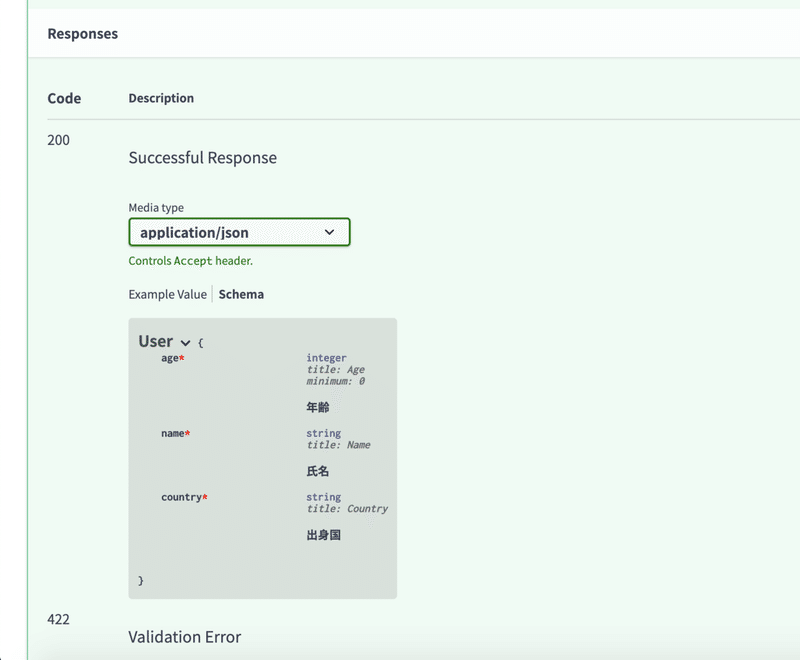Switch to the Example Value tab
800x660 pixels.
point(167,294)
